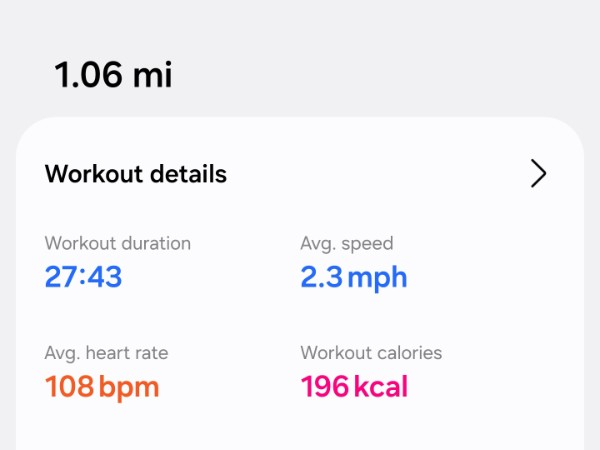The width and height of the screenshot is (600, 450).
Task: Click the mi unit beside the distance
Action: (x=153, y=75)
